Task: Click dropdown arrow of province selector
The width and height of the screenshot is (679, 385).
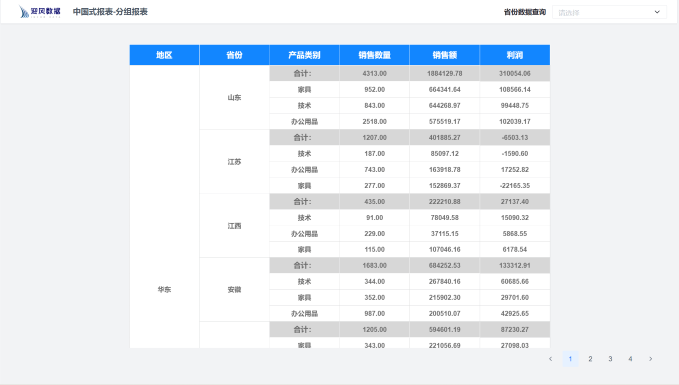Action: coord(657,12)
